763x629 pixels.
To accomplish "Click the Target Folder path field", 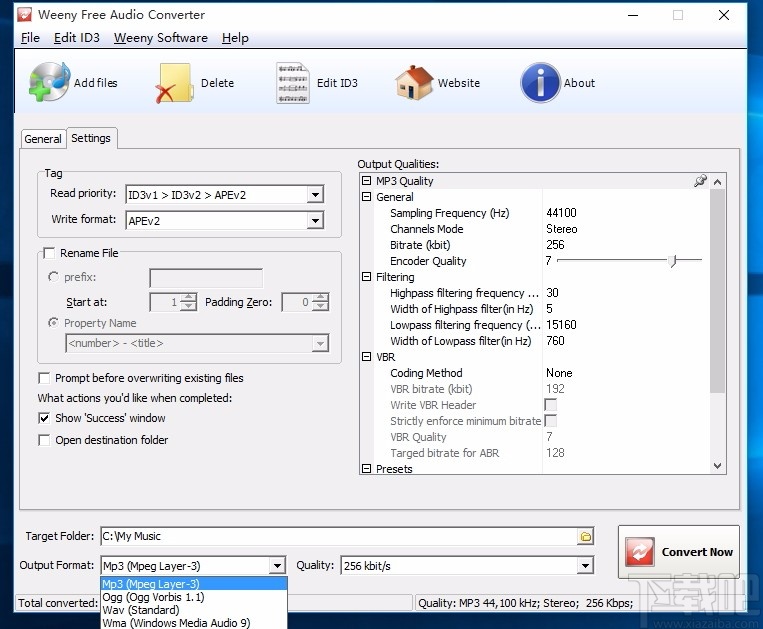I will [x=339, y=536].
